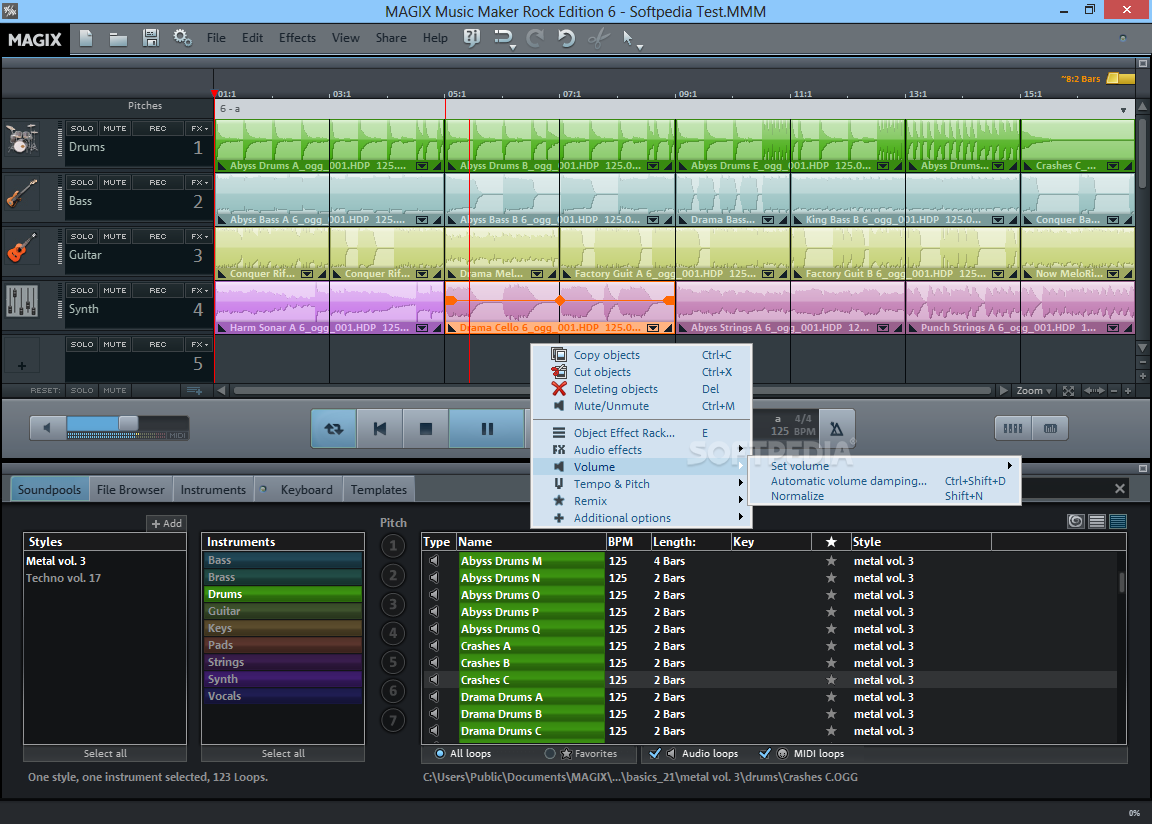1152x824 pixels.
Task: Click the Synth track mixer icon
Action: click(22, 301)
